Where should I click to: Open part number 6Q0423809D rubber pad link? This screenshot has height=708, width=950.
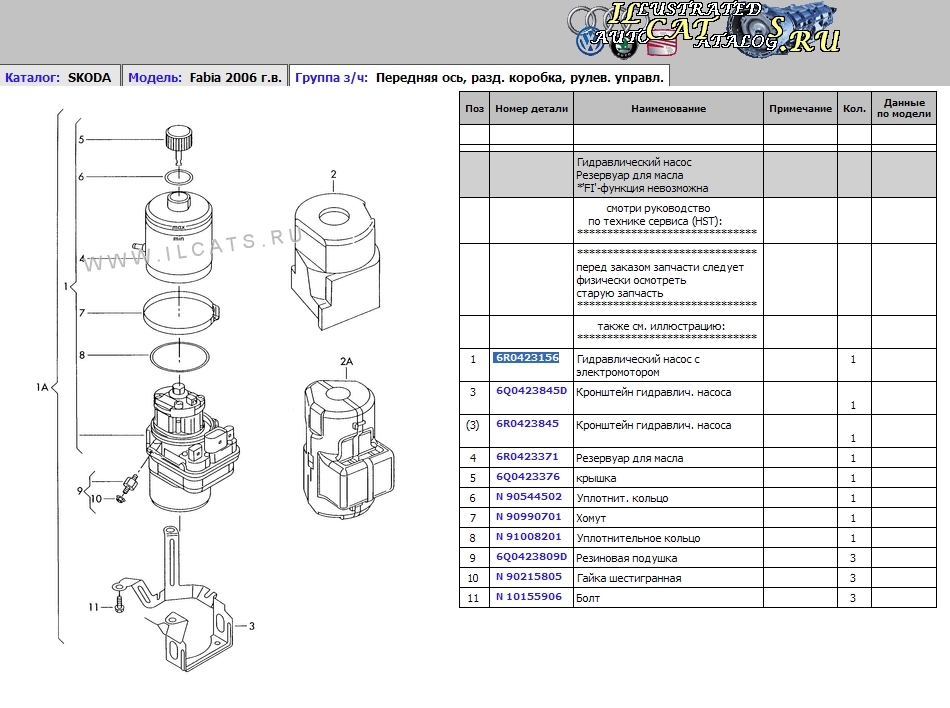[x=530, y=556]
